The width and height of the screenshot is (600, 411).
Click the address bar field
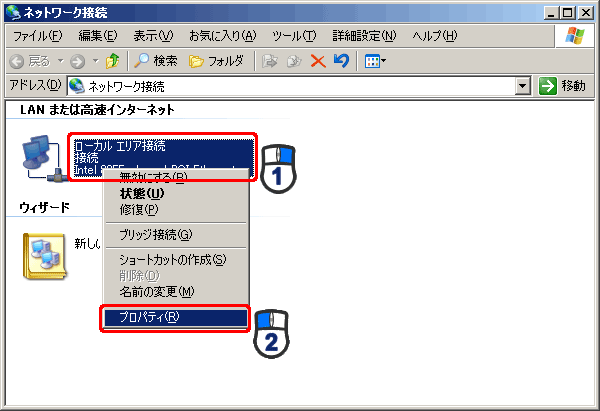pos(292,86)
